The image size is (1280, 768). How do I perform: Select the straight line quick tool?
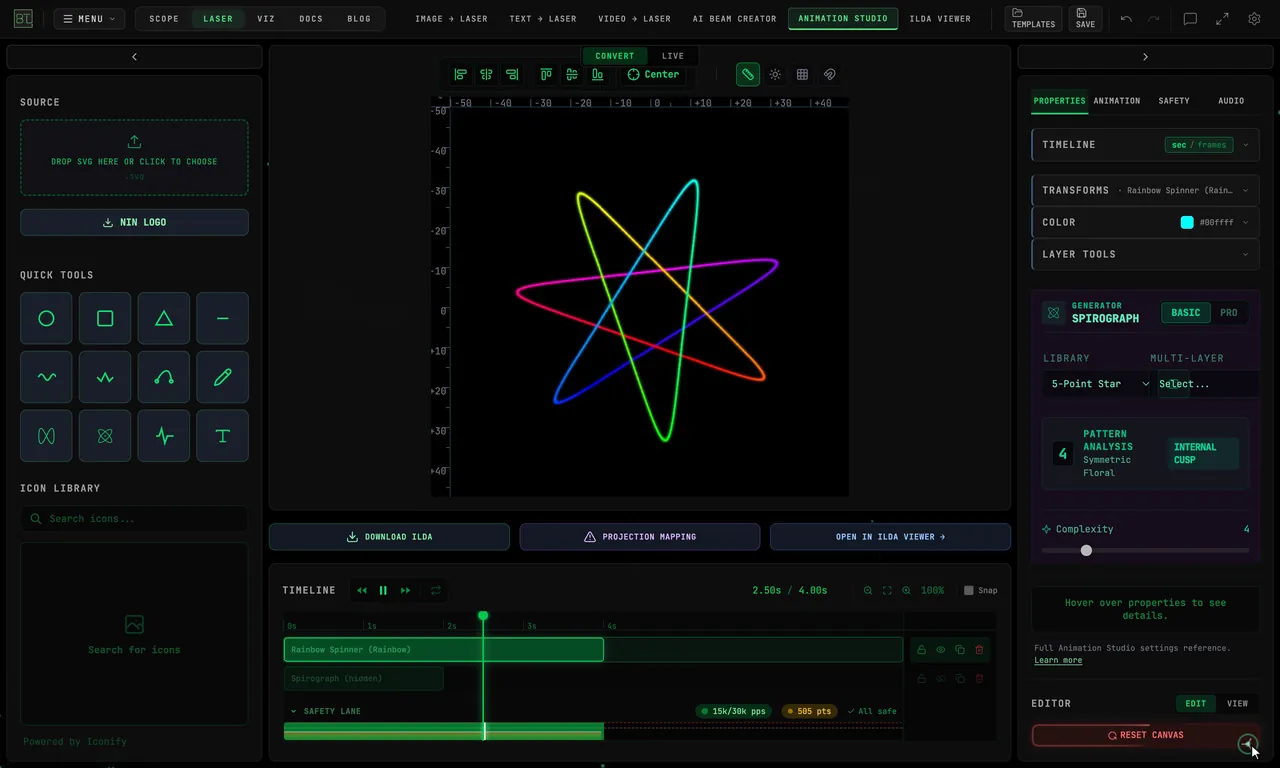(222, 319)
